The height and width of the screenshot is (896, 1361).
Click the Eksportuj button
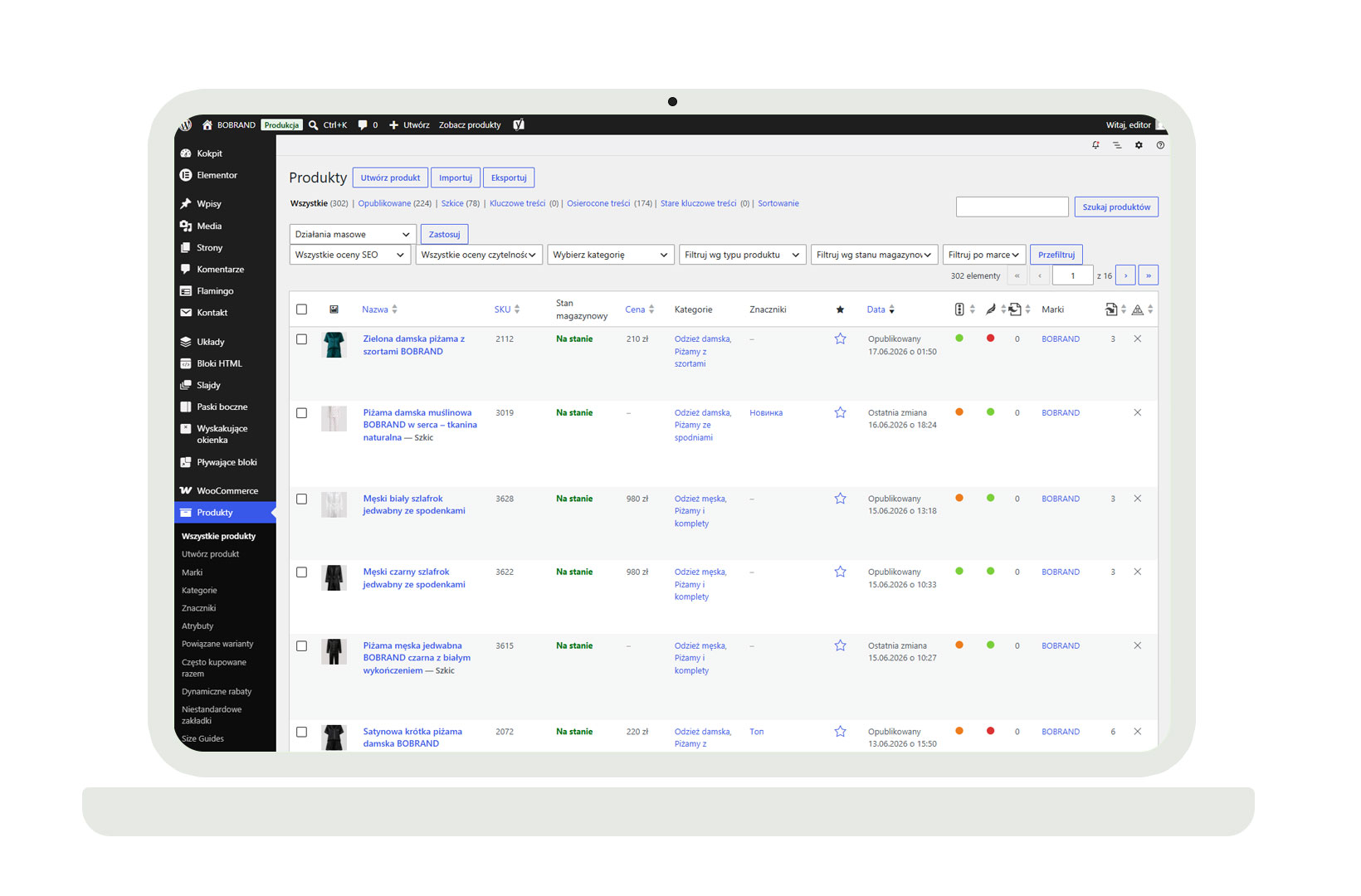click(509, 178)
